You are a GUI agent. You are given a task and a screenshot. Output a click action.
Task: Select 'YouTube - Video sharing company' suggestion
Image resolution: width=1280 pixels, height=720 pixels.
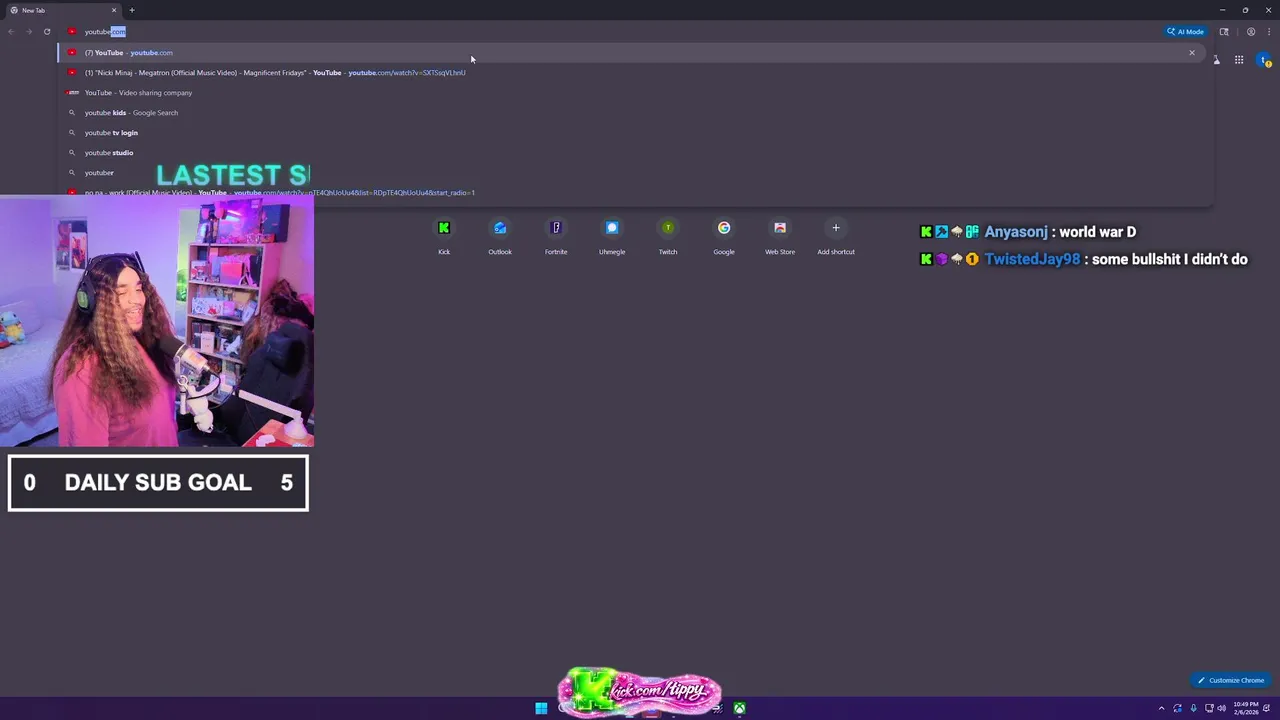[x=634, y=92]
